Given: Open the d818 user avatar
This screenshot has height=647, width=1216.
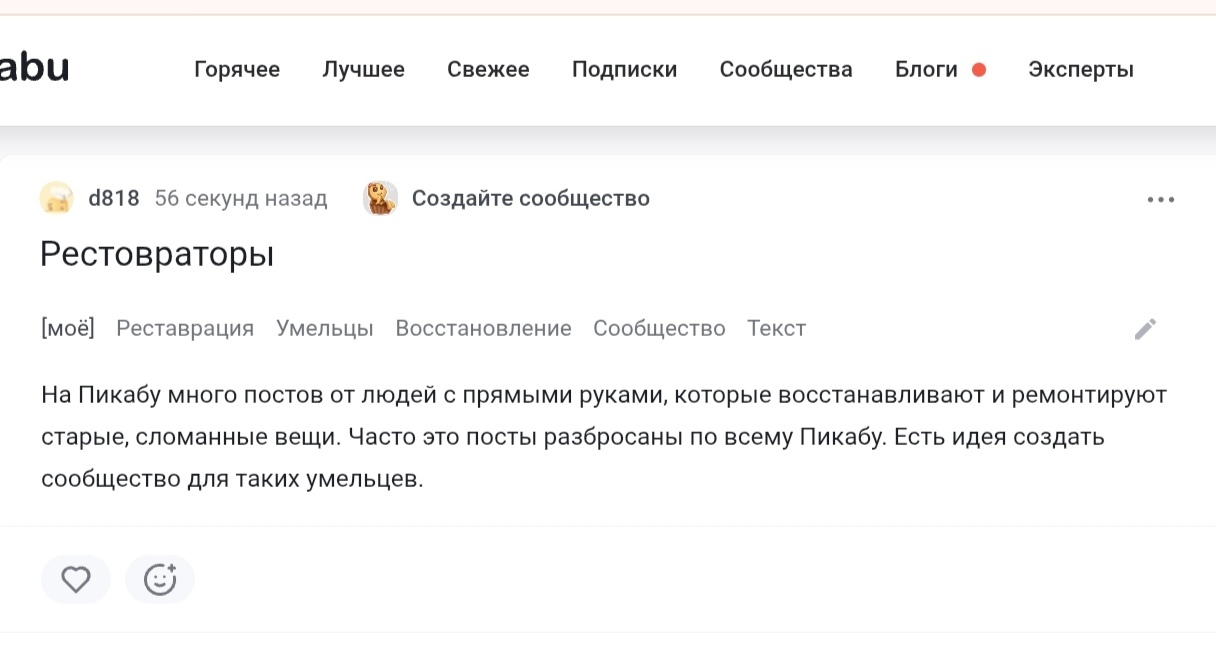Looking at the screenshot, I should tap(56, 198).
